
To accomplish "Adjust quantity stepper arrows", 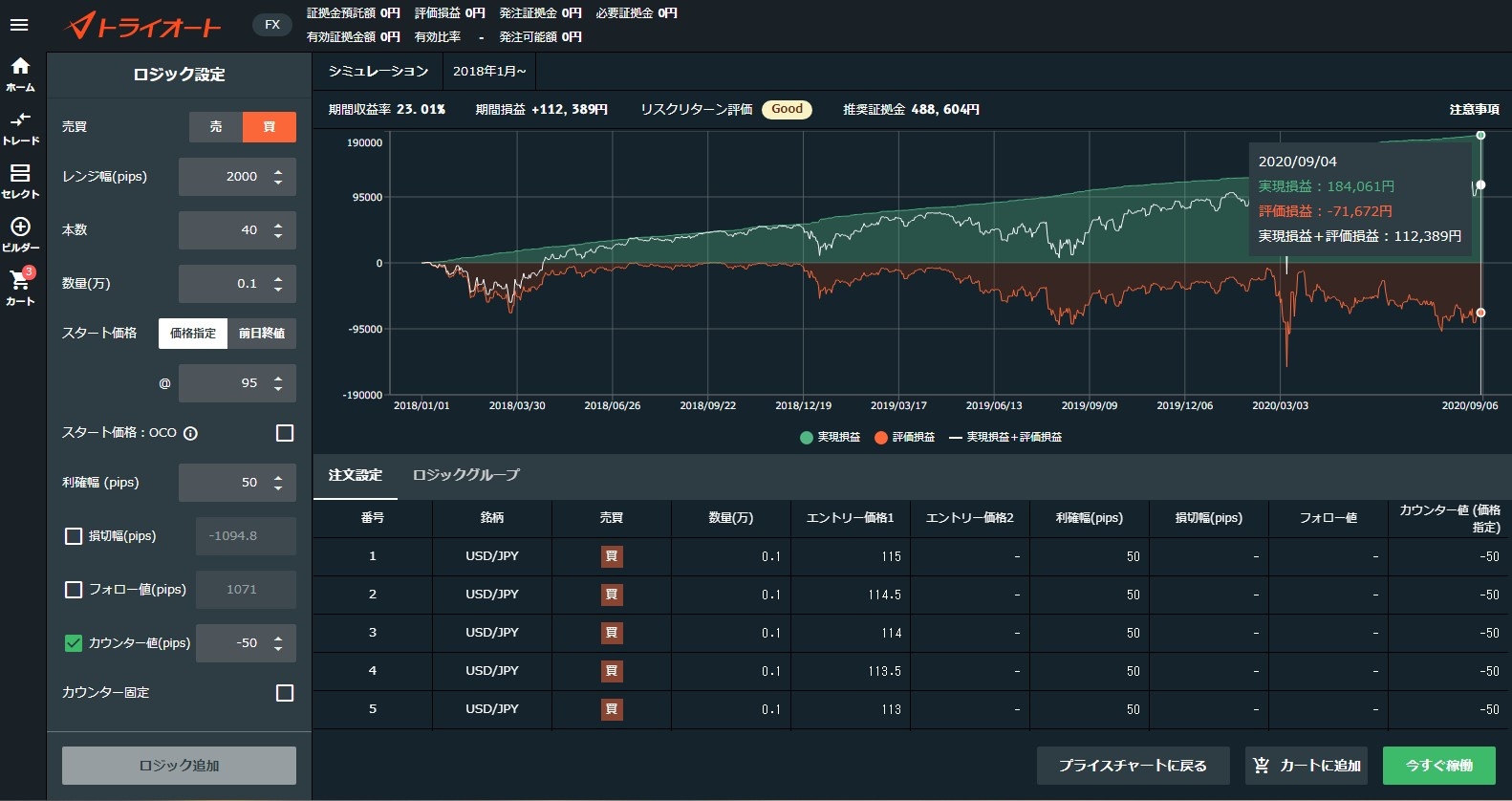I will click(278, 284).
